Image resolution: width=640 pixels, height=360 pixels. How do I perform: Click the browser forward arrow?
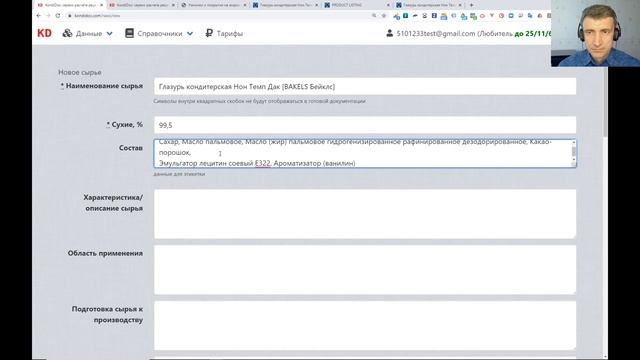pyautogui.click(x=48, y=16)
